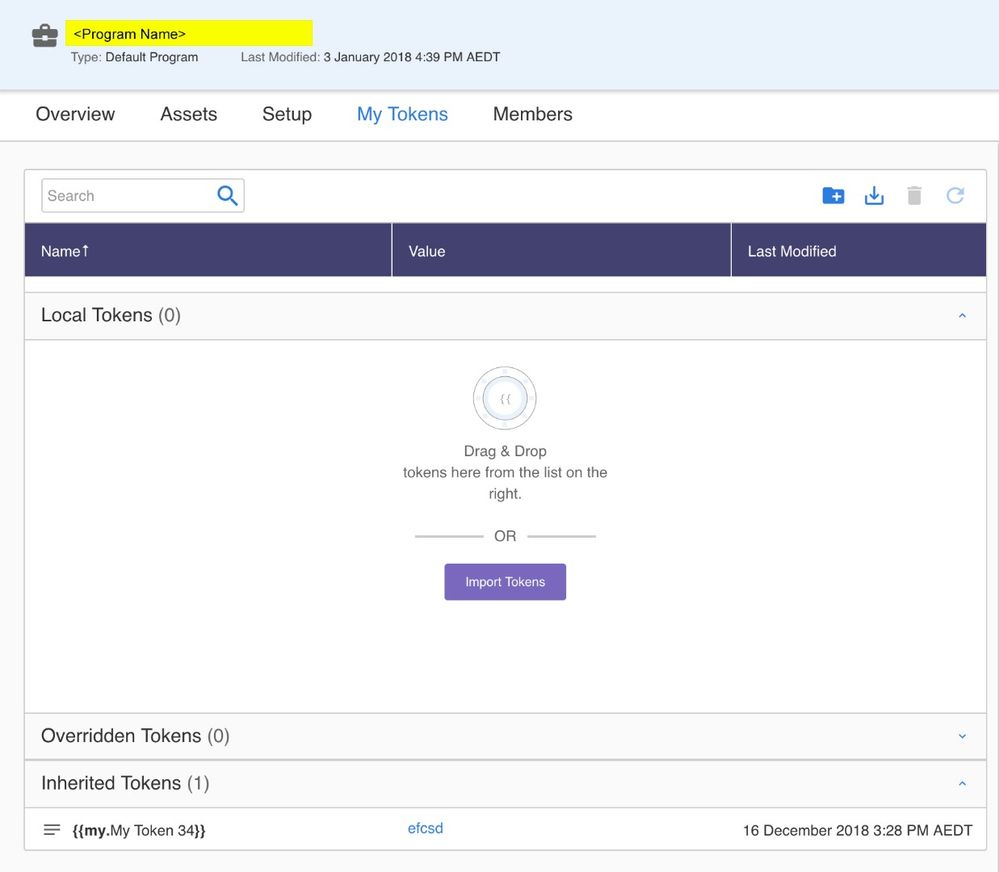The height and width of the screenshot is (872, 999).
Task: Click the download tokens icon
Action: point(874,196)
